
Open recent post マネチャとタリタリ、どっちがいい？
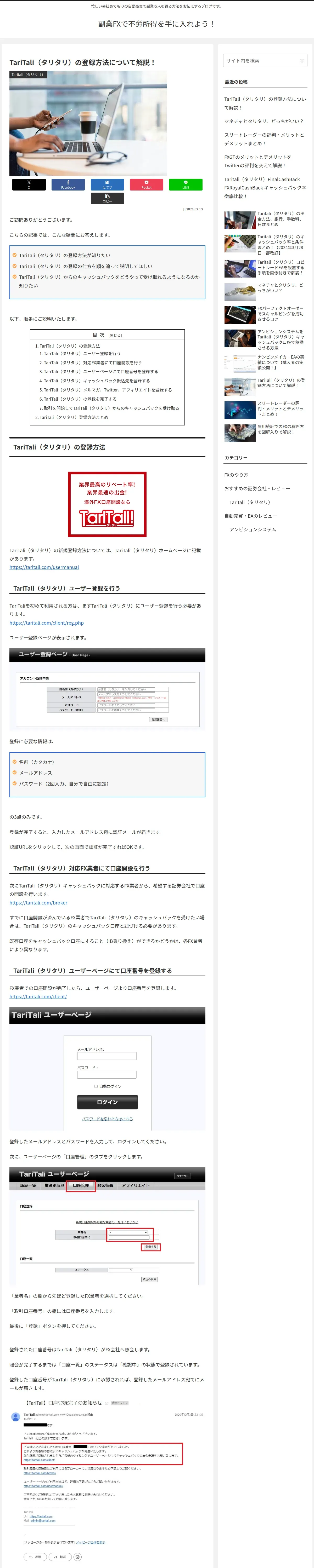(x=263, y=121)
